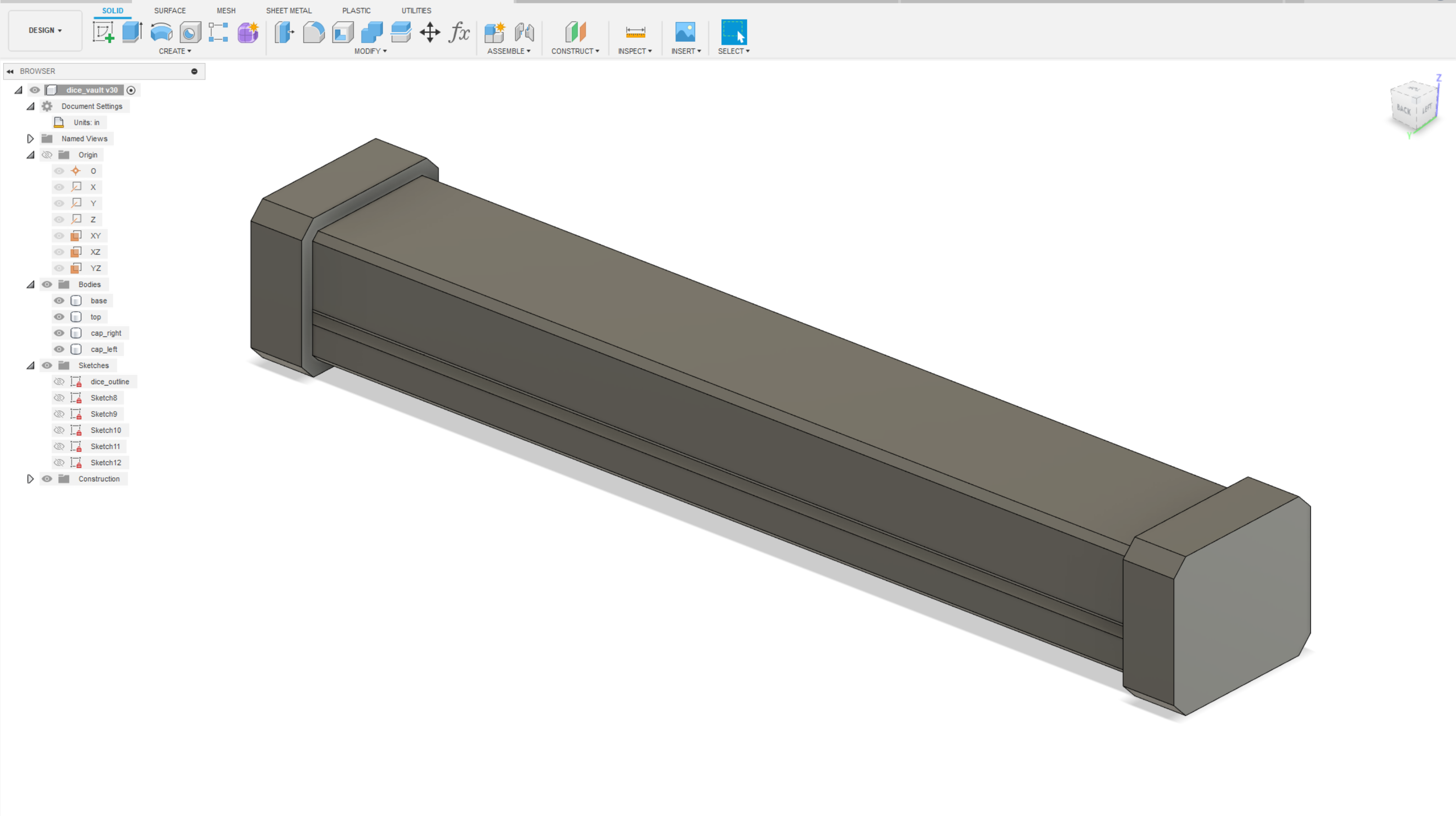
Task: Activate the Extrude tool
Action: (x=131, y=34)
